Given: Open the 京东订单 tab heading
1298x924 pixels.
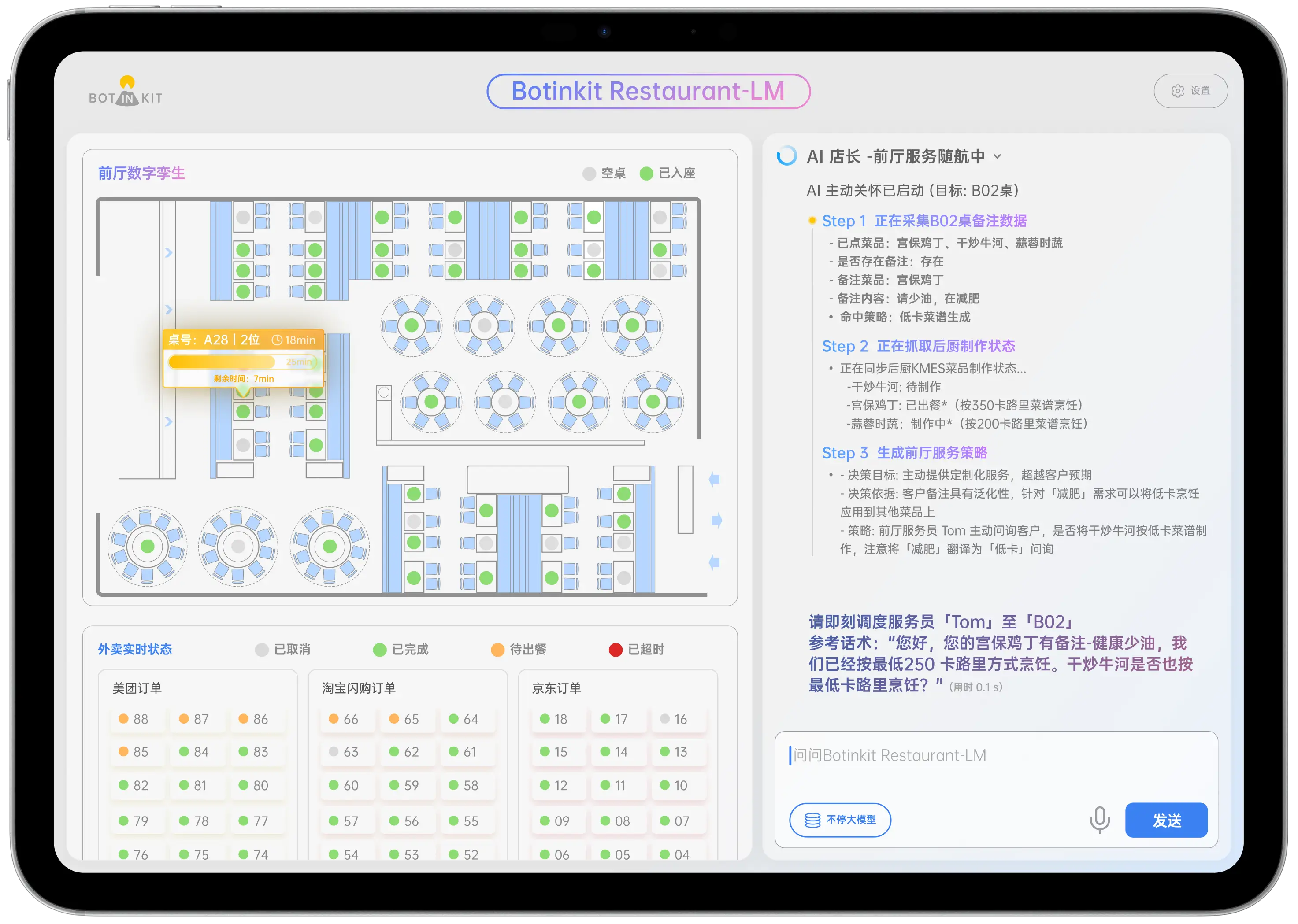Looking at the screenshot, I should tap(556, 688).
